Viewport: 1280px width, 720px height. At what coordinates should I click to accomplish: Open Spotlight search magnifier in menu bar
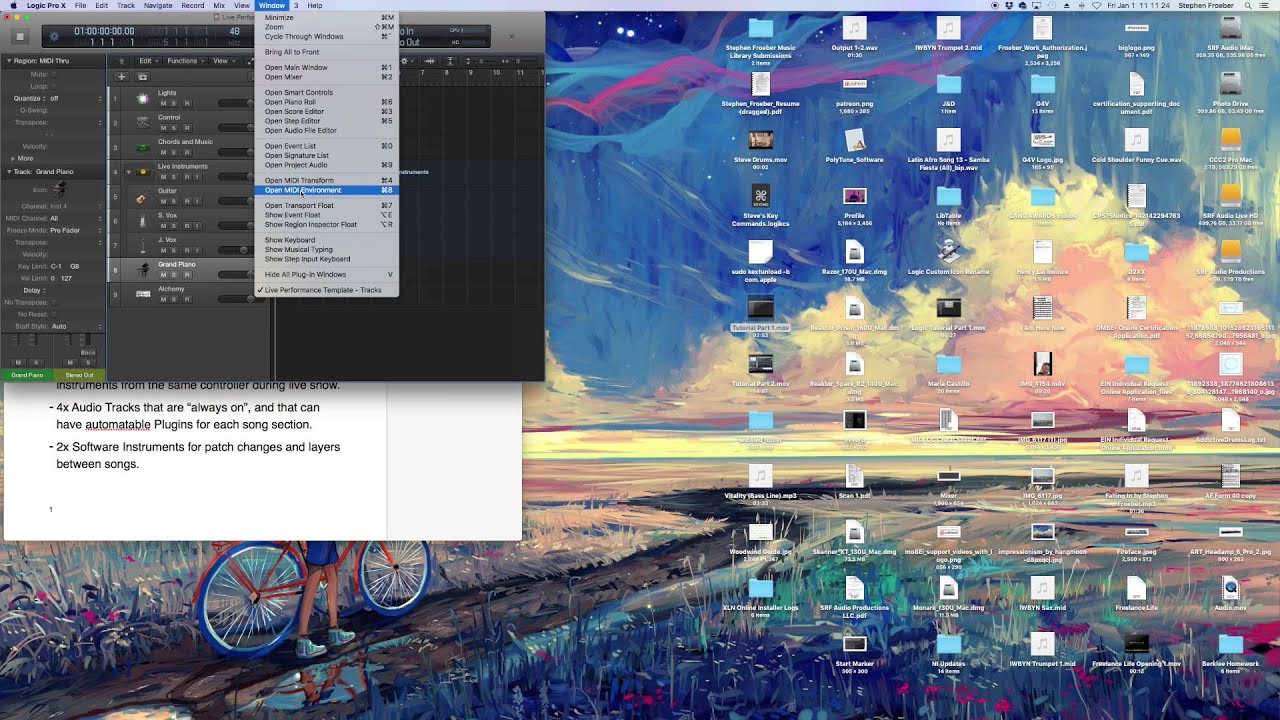pos(1248,5)
